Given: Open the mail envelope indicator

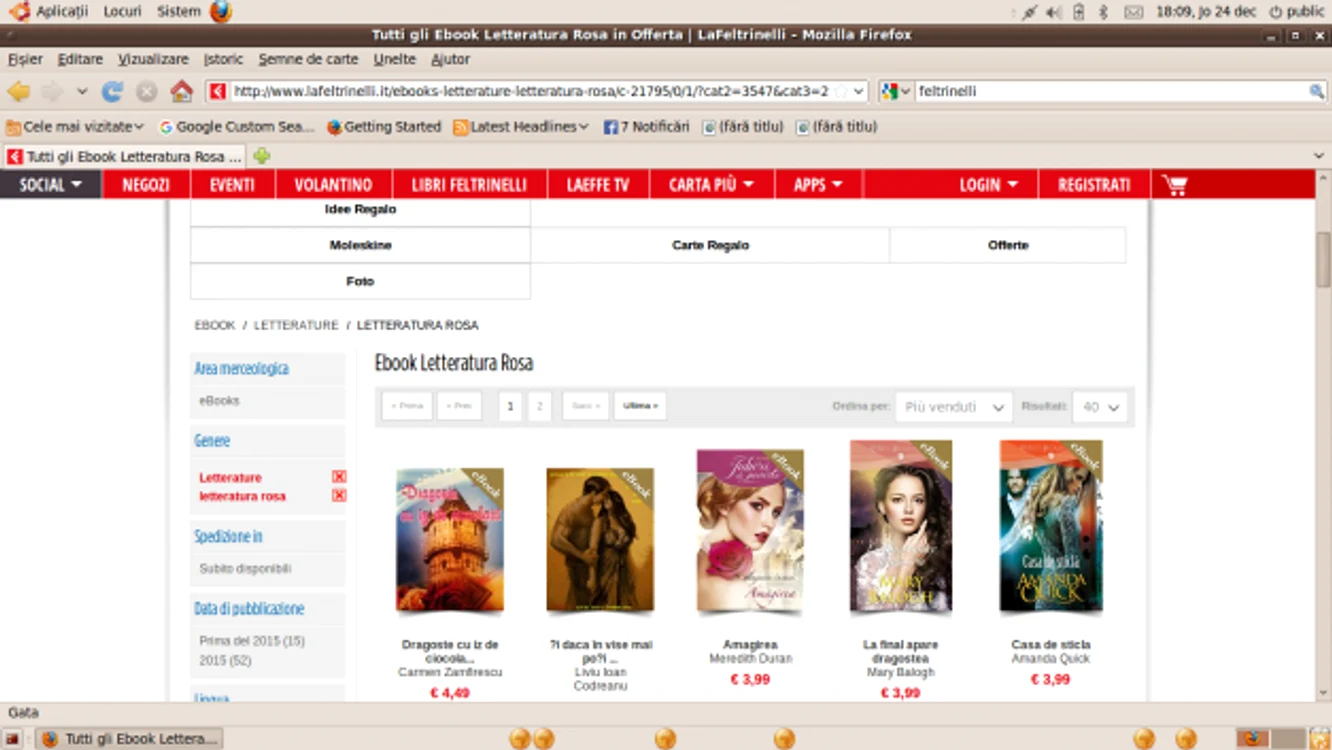Looking at the screenshot, I should tap(1134, 12).
